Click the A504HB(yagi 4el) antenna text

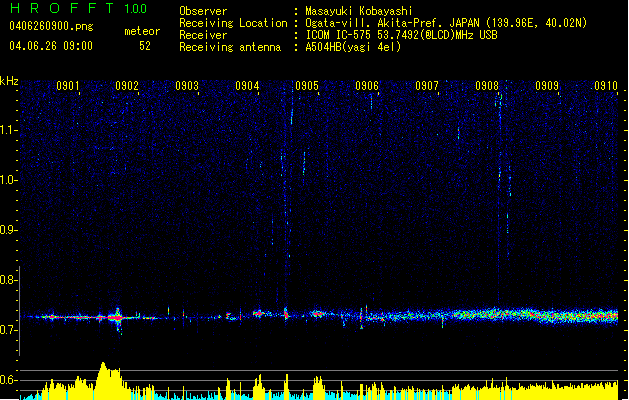pyautogui.click(x=353, y=47)
